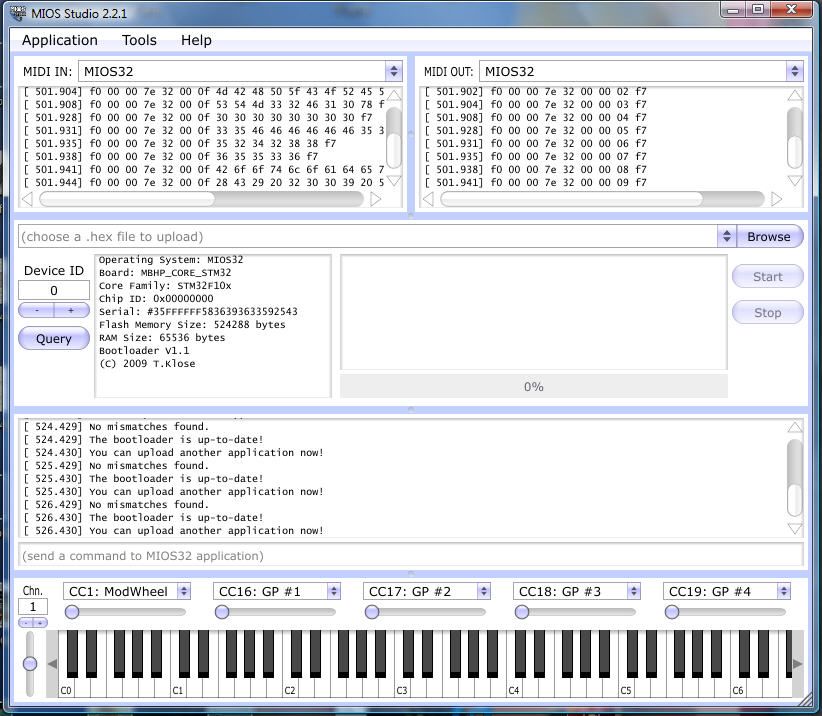822x716 pixels.
Task: Open the Tools menu
Action: (139, 40)
